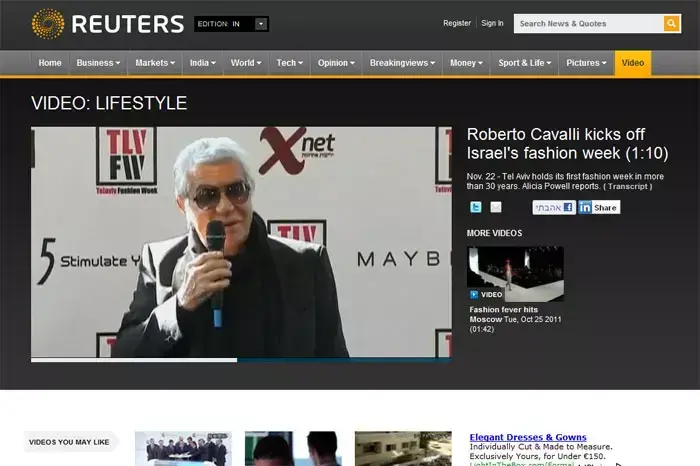Click the Roberto Cavalli video player
The image size is (700, 466).
[x=241, y=242]
